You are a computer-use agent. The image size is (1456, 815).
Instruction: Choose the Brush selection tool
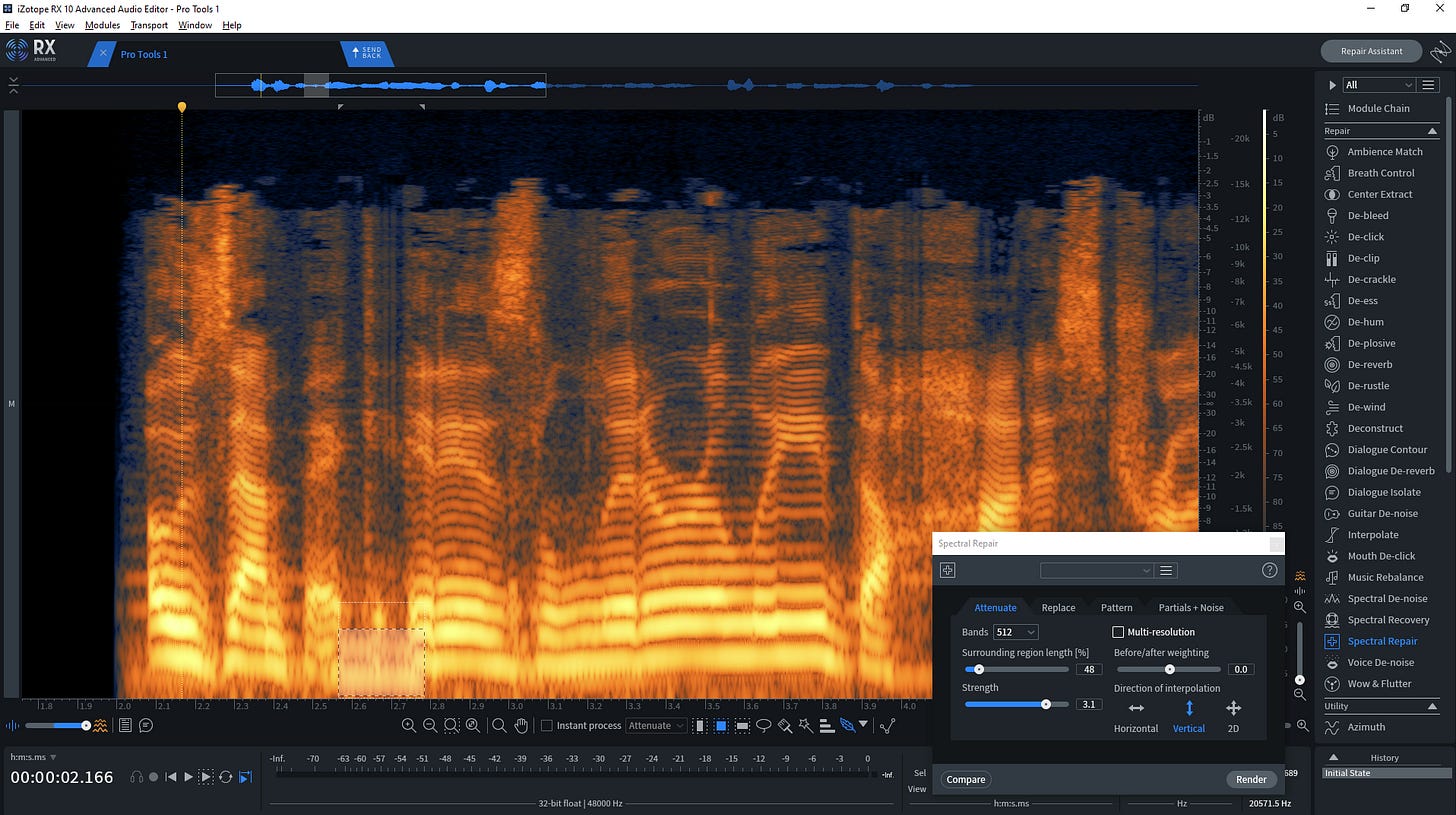(x=785, y=725)
